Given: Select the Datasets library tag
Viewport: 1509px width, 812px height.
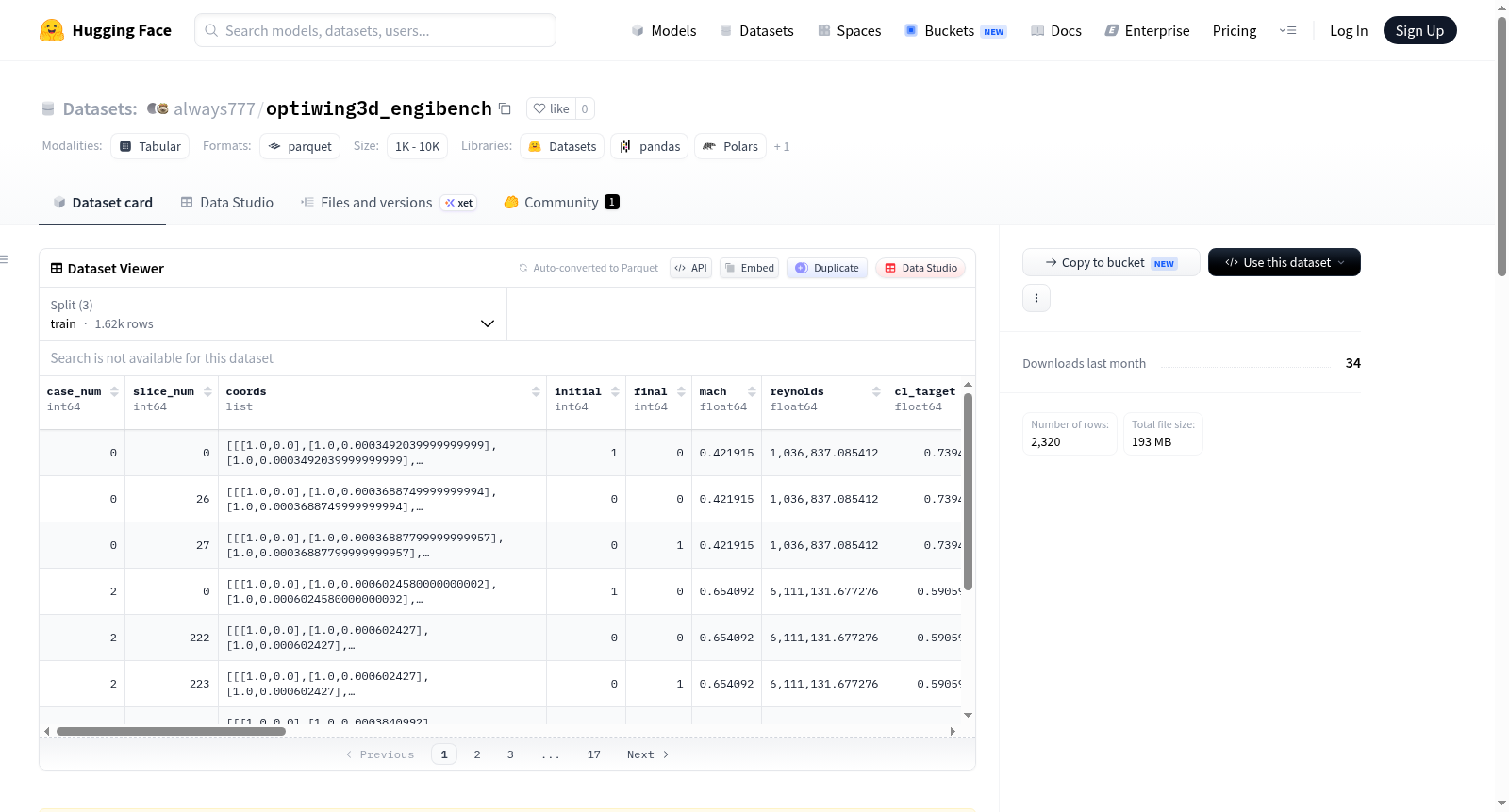Looking at the screenshot, I should click(x=562, y=146).
